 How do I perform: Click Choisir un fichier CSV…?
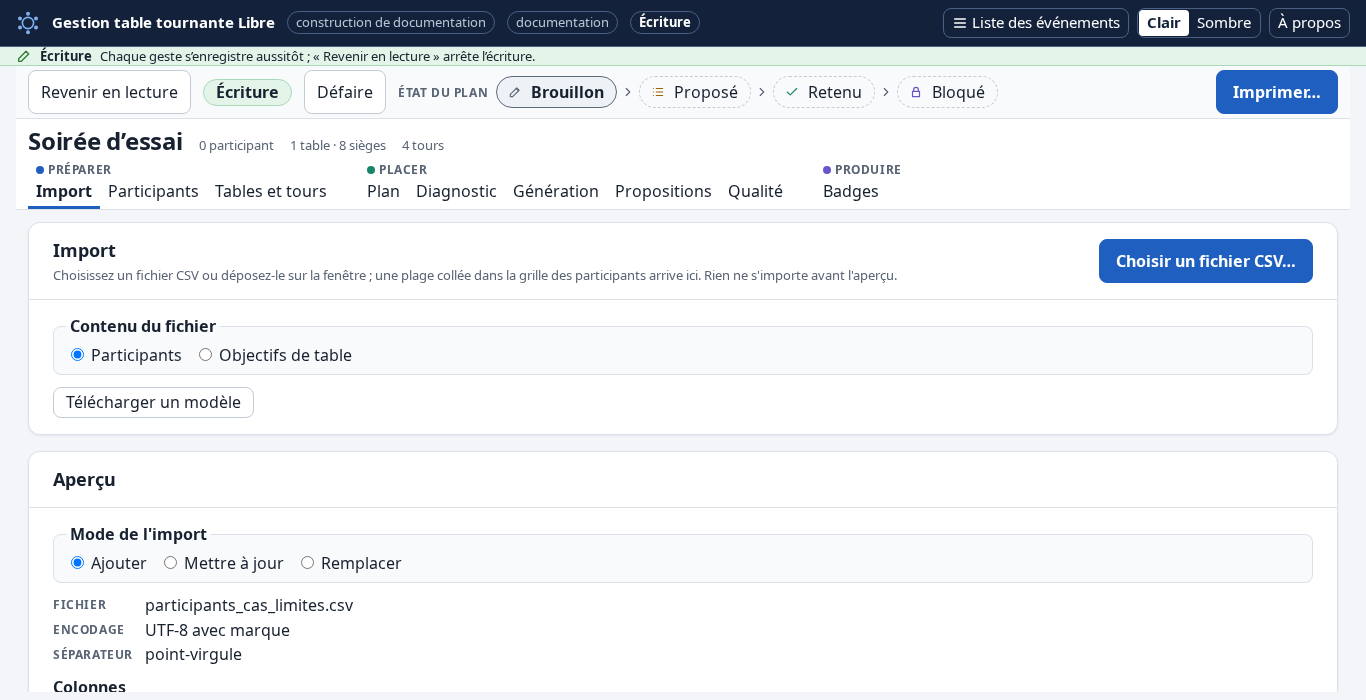coord(1206,261)
